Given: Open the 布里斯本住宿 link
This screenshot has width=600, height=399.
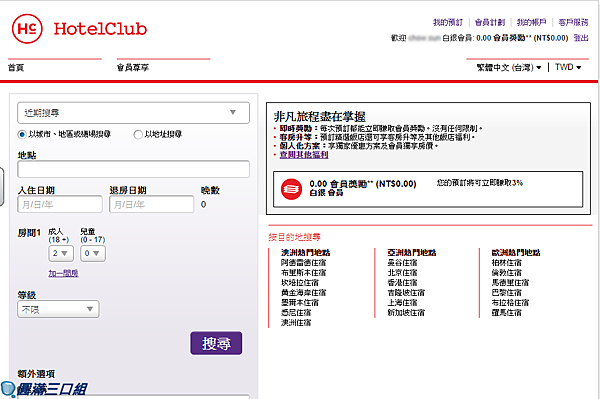Looking at the screenshot, I should tap(303, 272).
